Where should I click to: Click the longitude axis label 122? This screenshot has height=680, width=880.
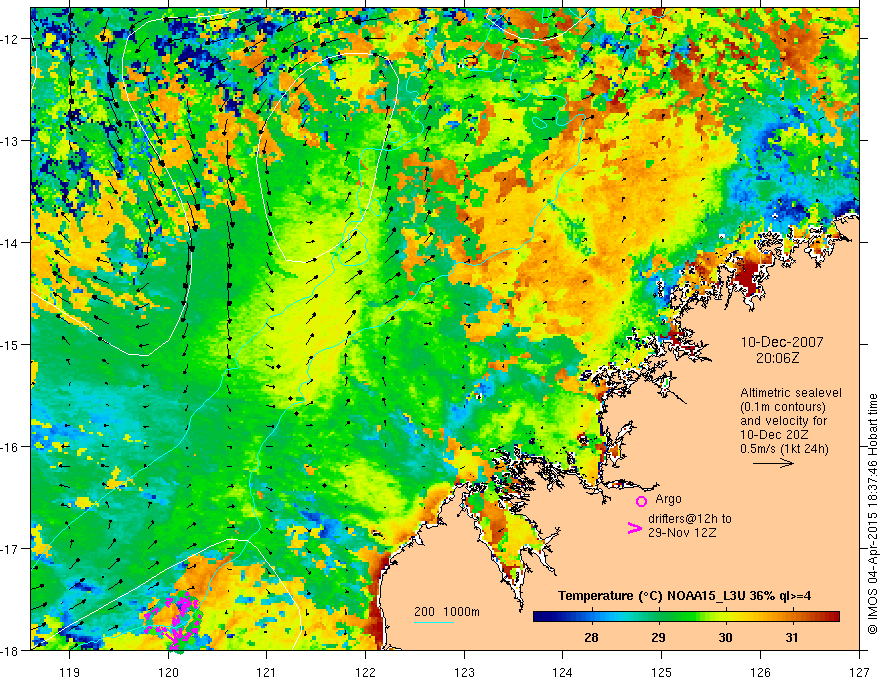tap(365, 672)
